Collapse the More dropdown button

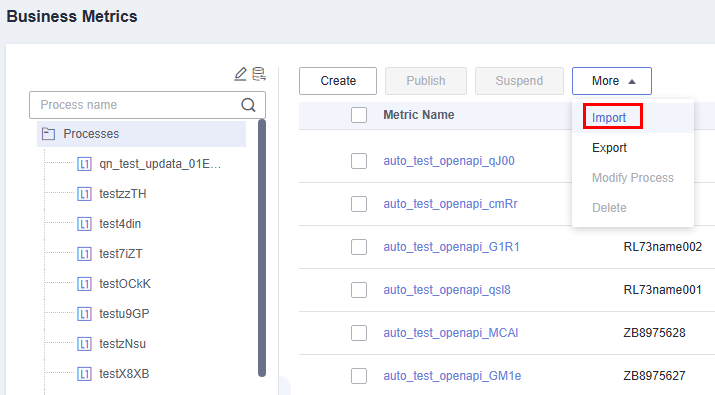(612, 81)
